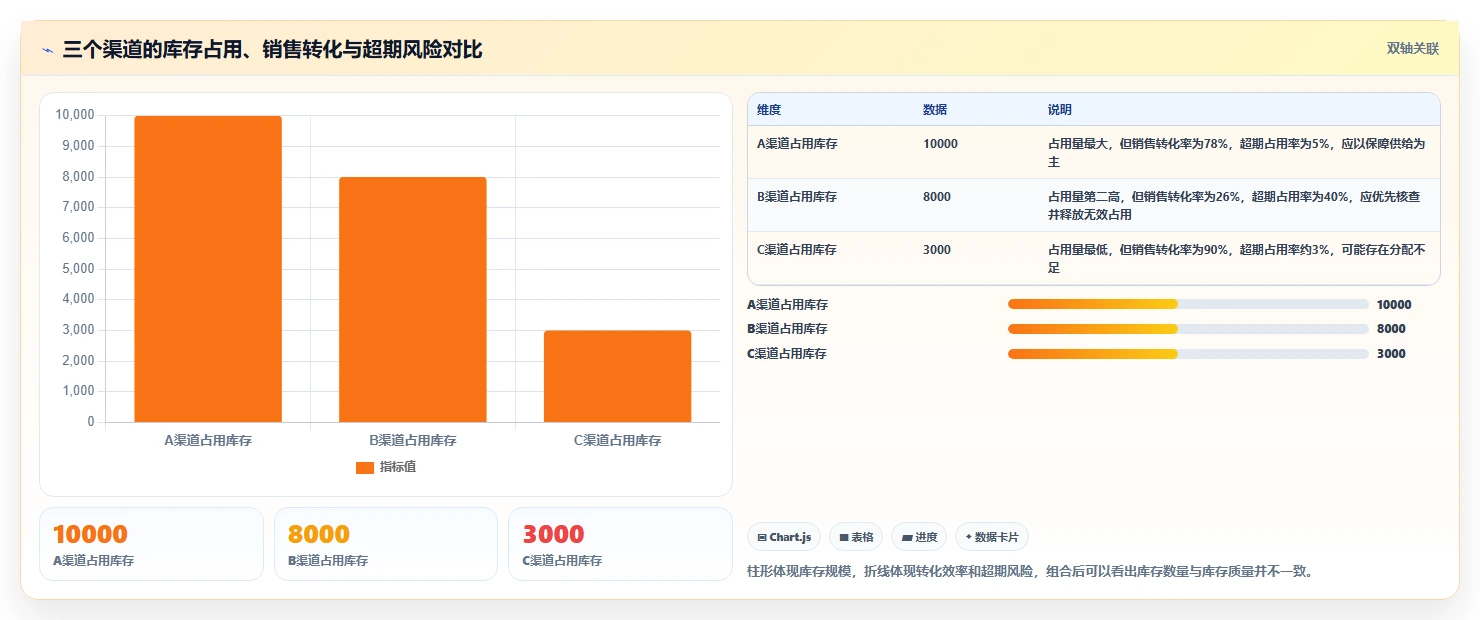Click the C渠道占用库存 x-axis label
Image resolution: width=1480 pixels, height=620 pixels.
(617, 440)
